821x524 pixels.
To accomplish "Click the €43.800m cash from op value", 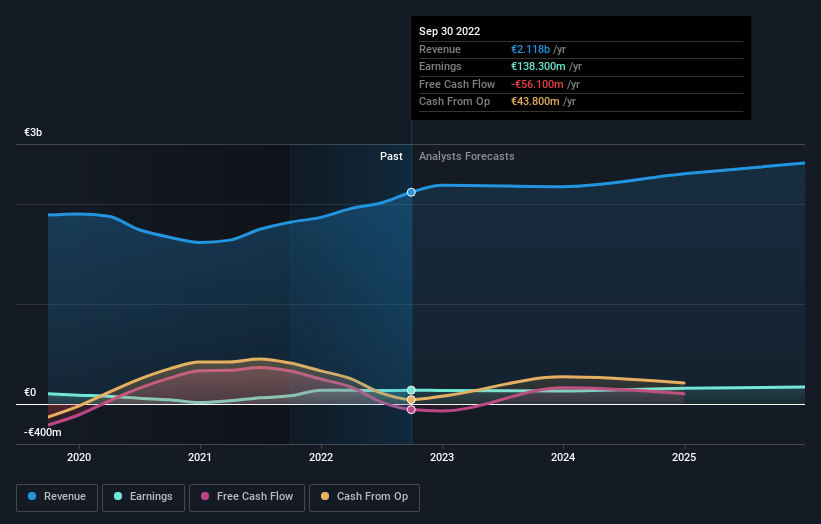I will 535,102.
